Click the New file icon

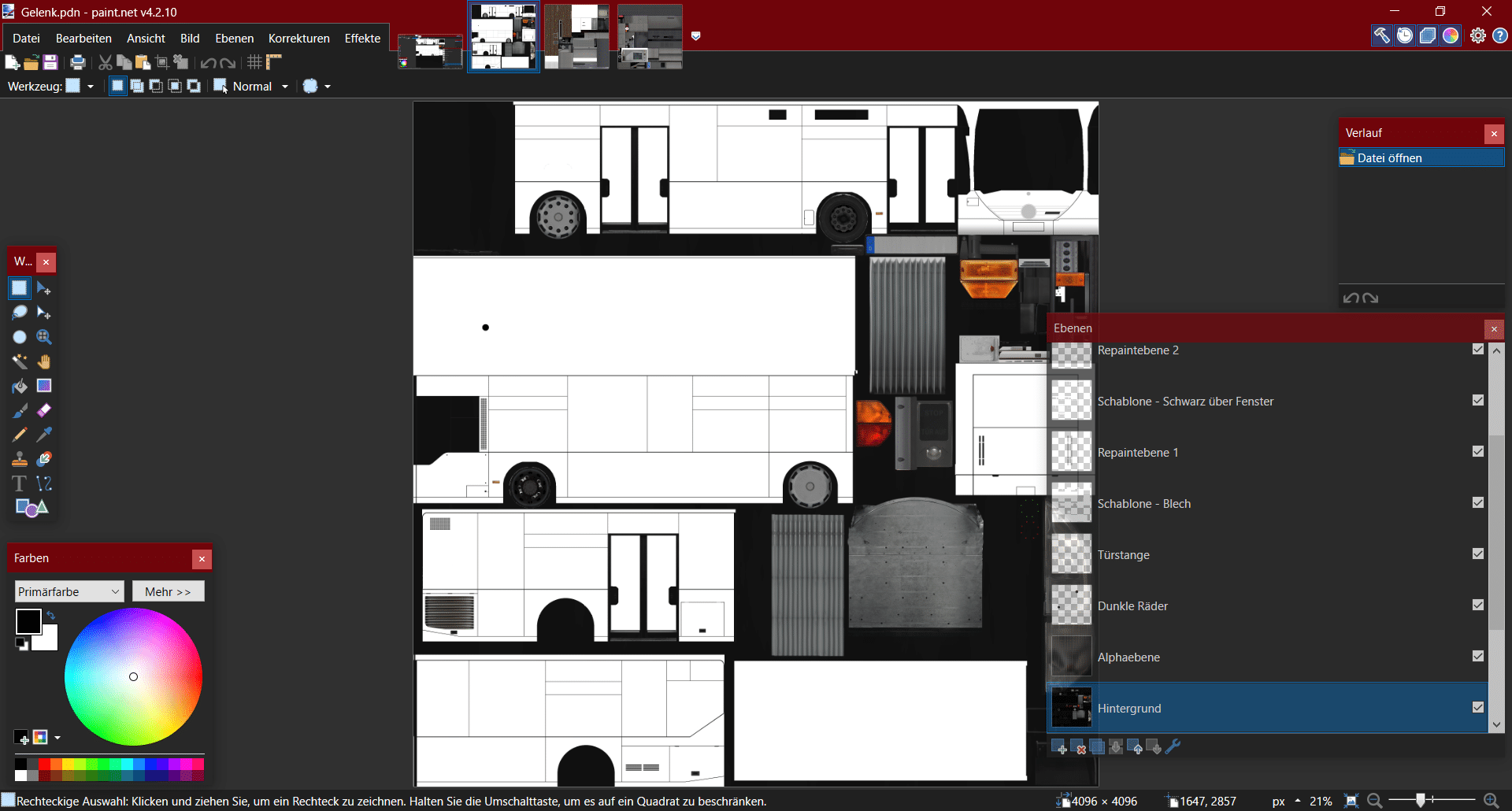(12, 62)
